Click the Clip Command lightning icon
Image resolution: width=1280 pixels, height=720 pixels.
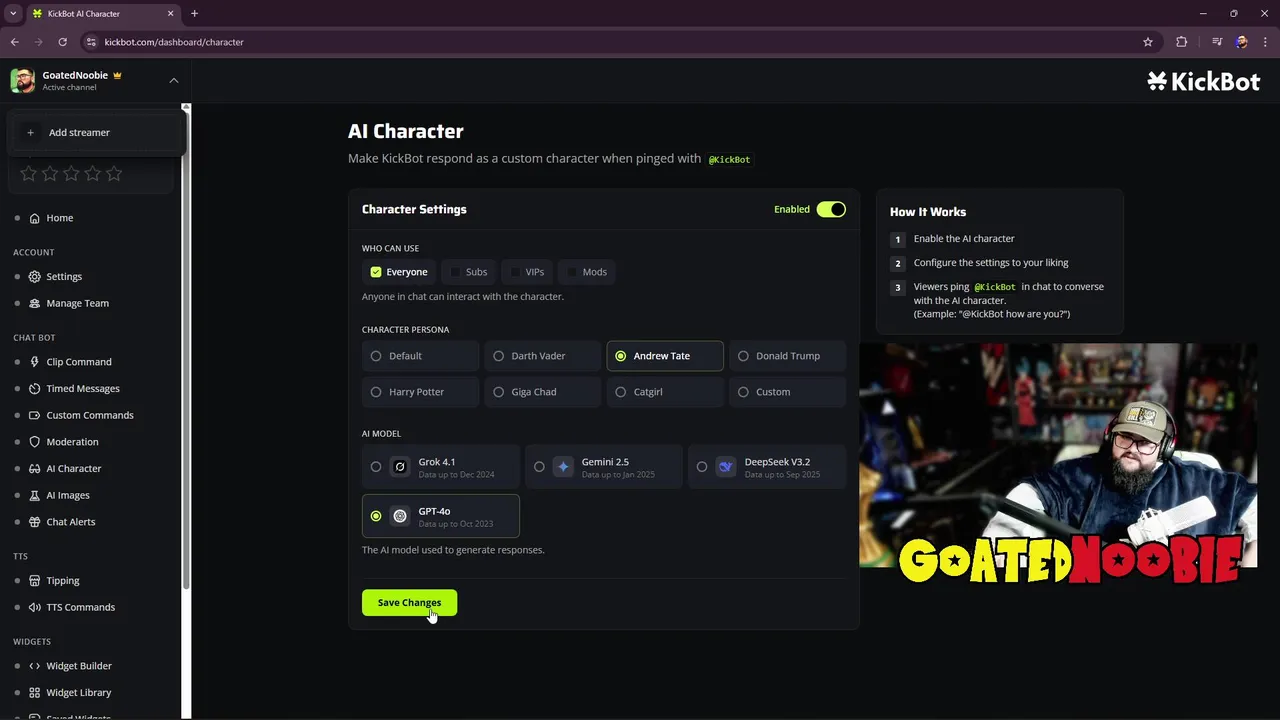pyautogui.click(x=35, y=362)
